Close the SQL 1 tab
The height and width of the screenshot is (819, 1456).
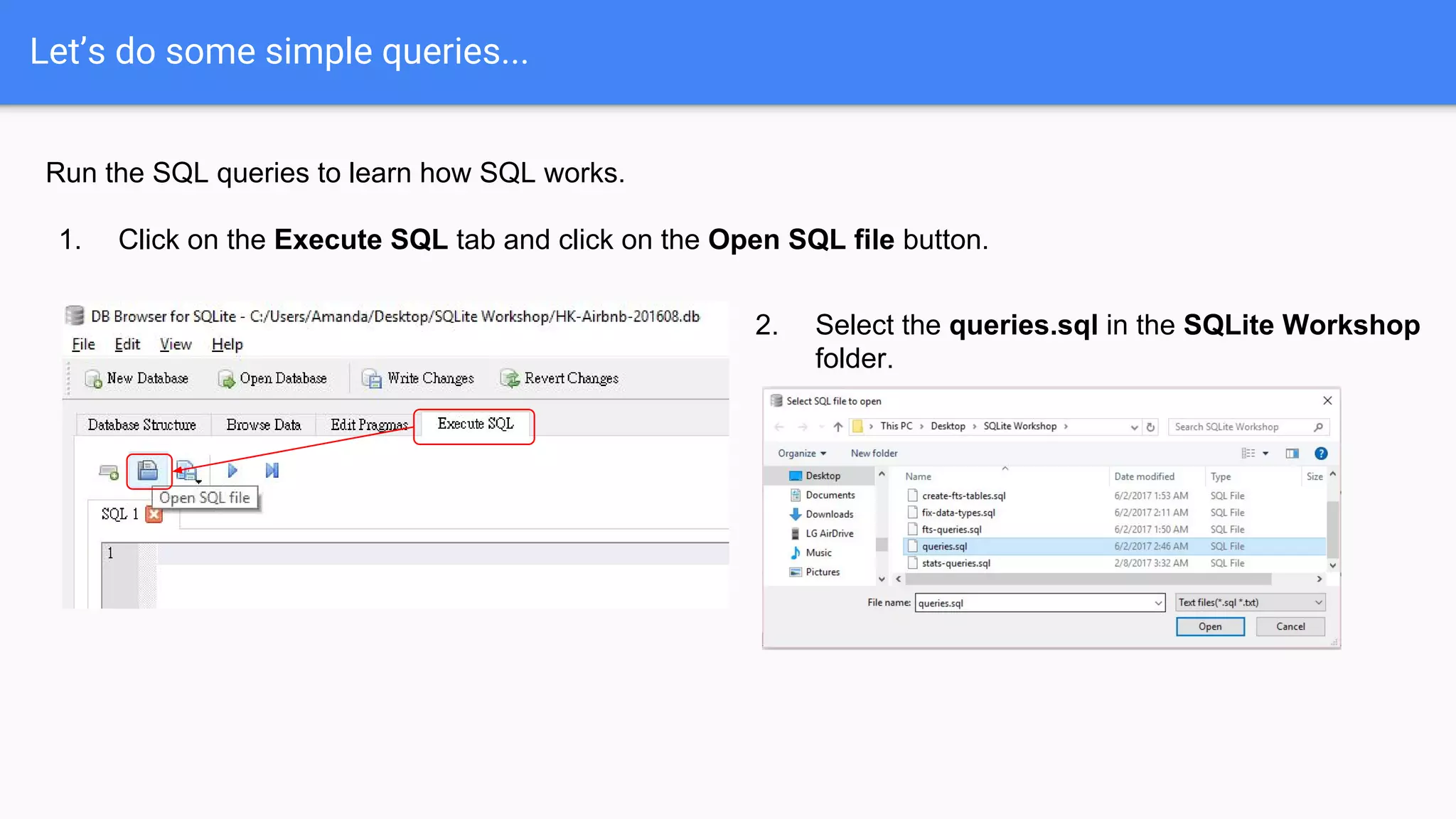154,514
